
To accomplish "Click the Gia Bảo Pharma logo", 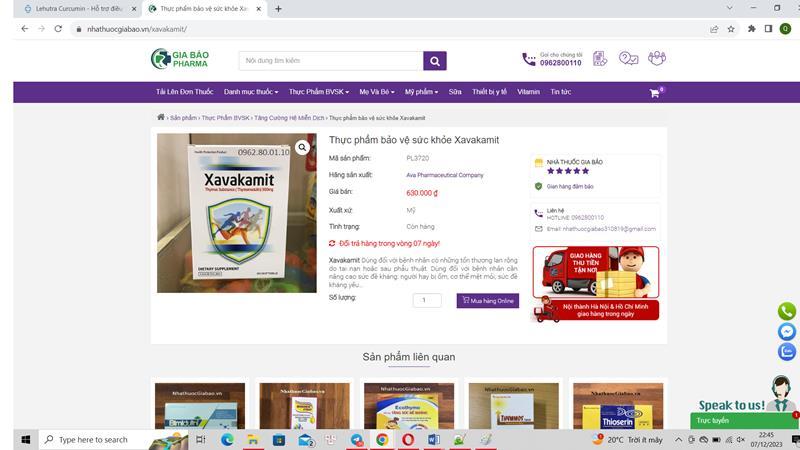I will tap(180, 59).
